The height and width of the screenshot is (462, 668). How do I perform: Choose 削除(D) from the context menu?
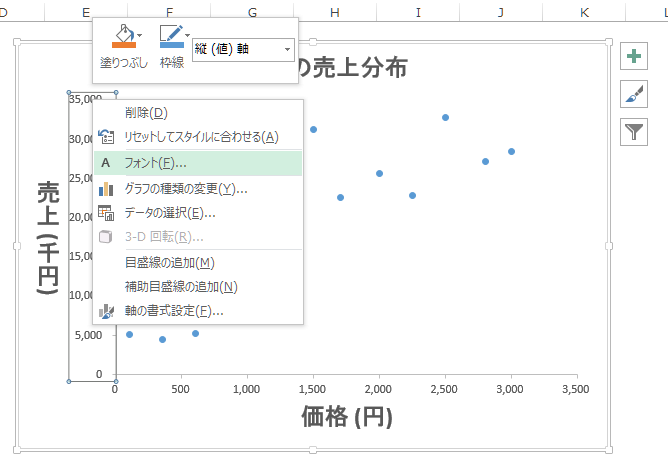(198, 113)
